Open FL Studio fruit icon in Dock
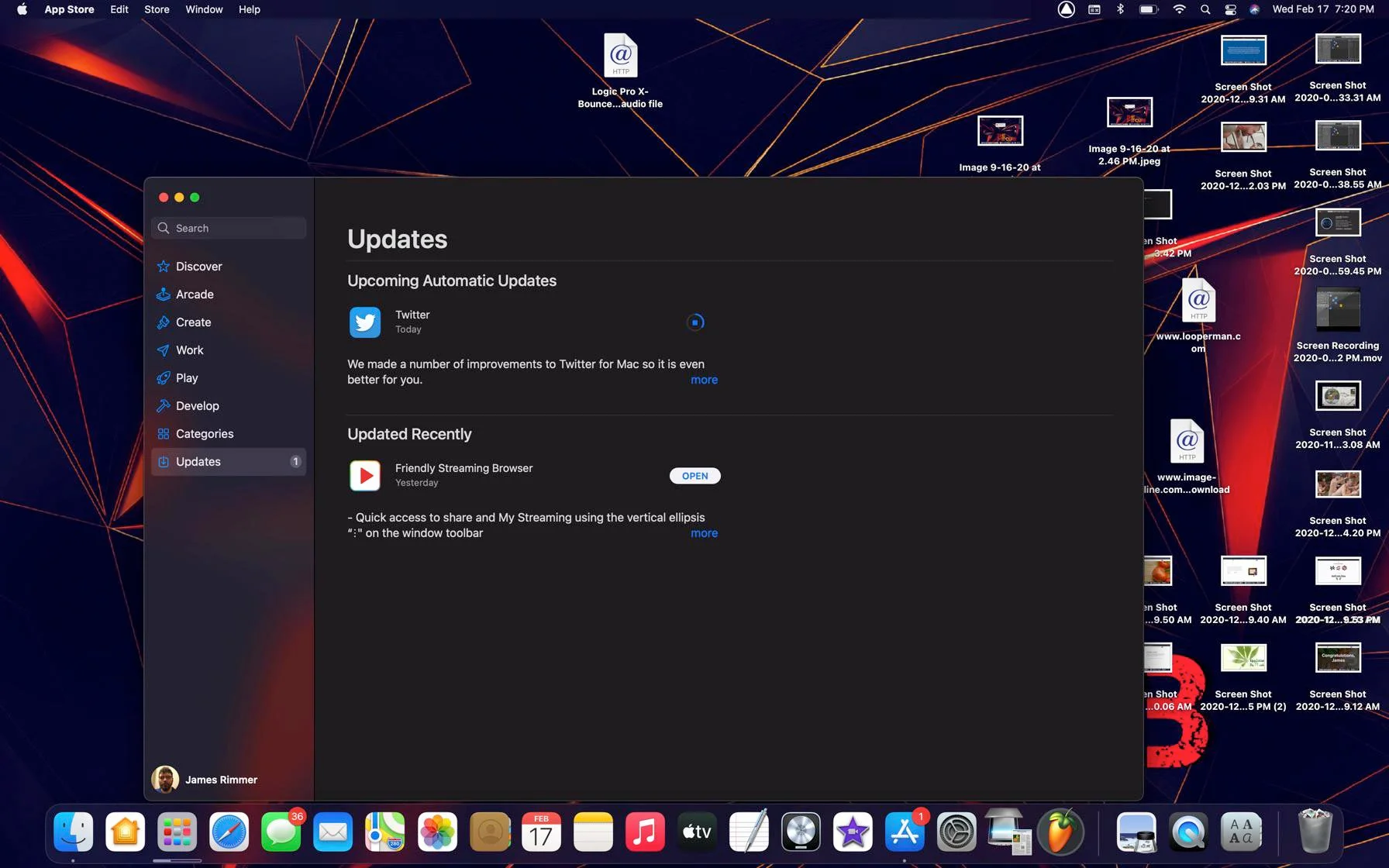 click(x=1060, y=832)
